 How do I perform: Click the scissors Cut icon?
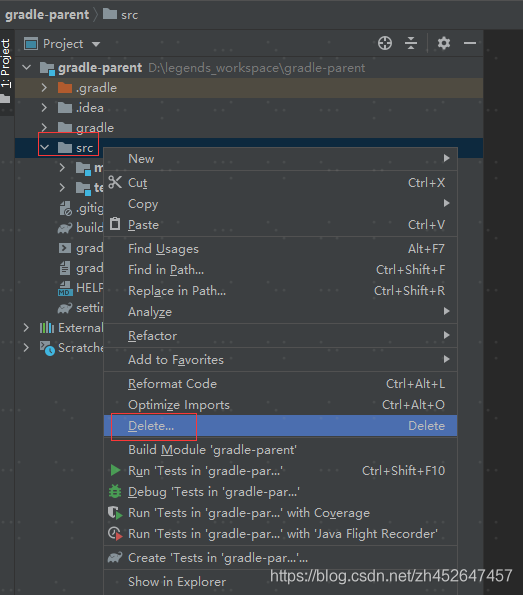tap(115, 183)
